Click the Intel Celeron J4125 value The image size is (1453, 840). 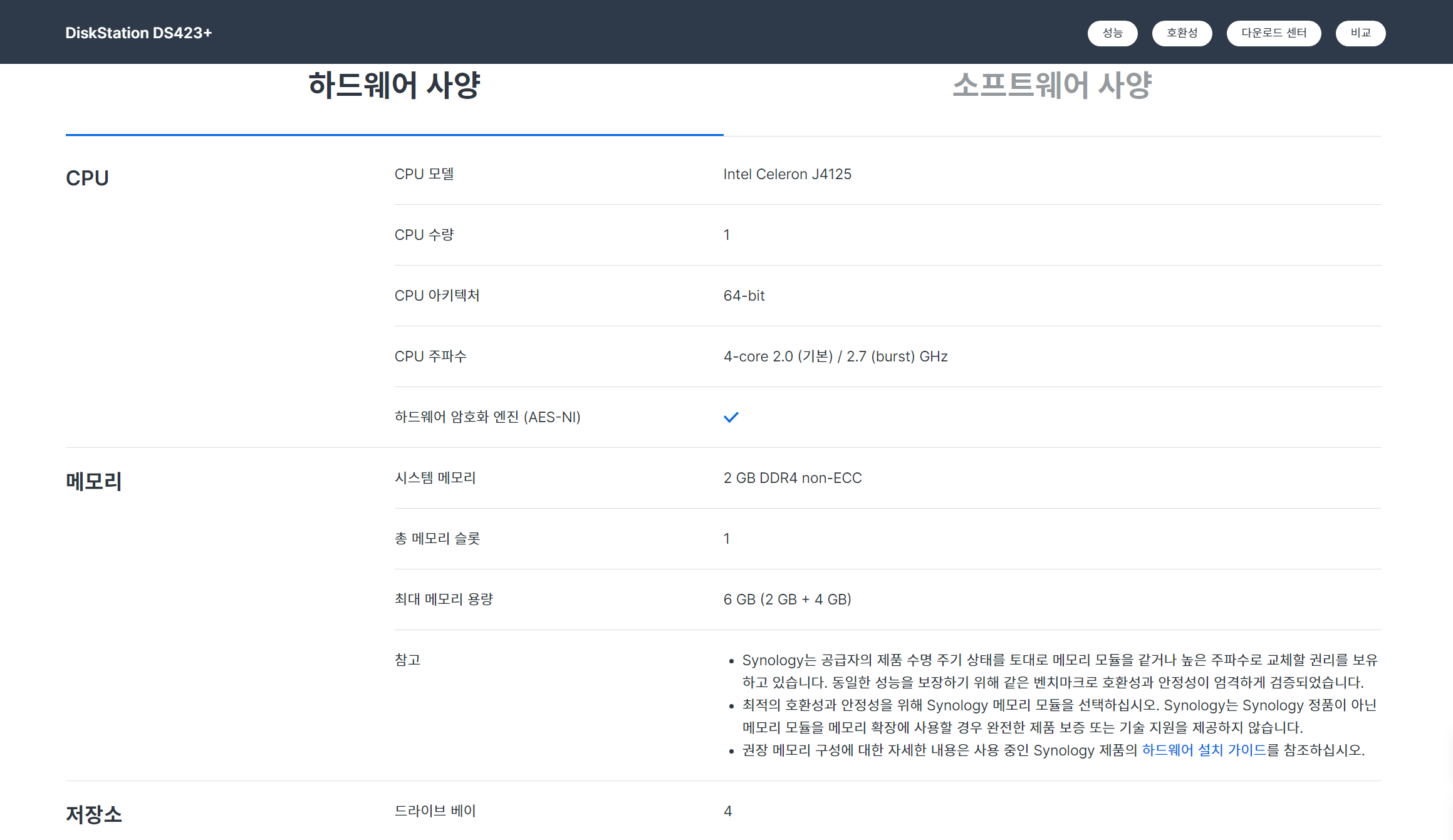[787, 174]
